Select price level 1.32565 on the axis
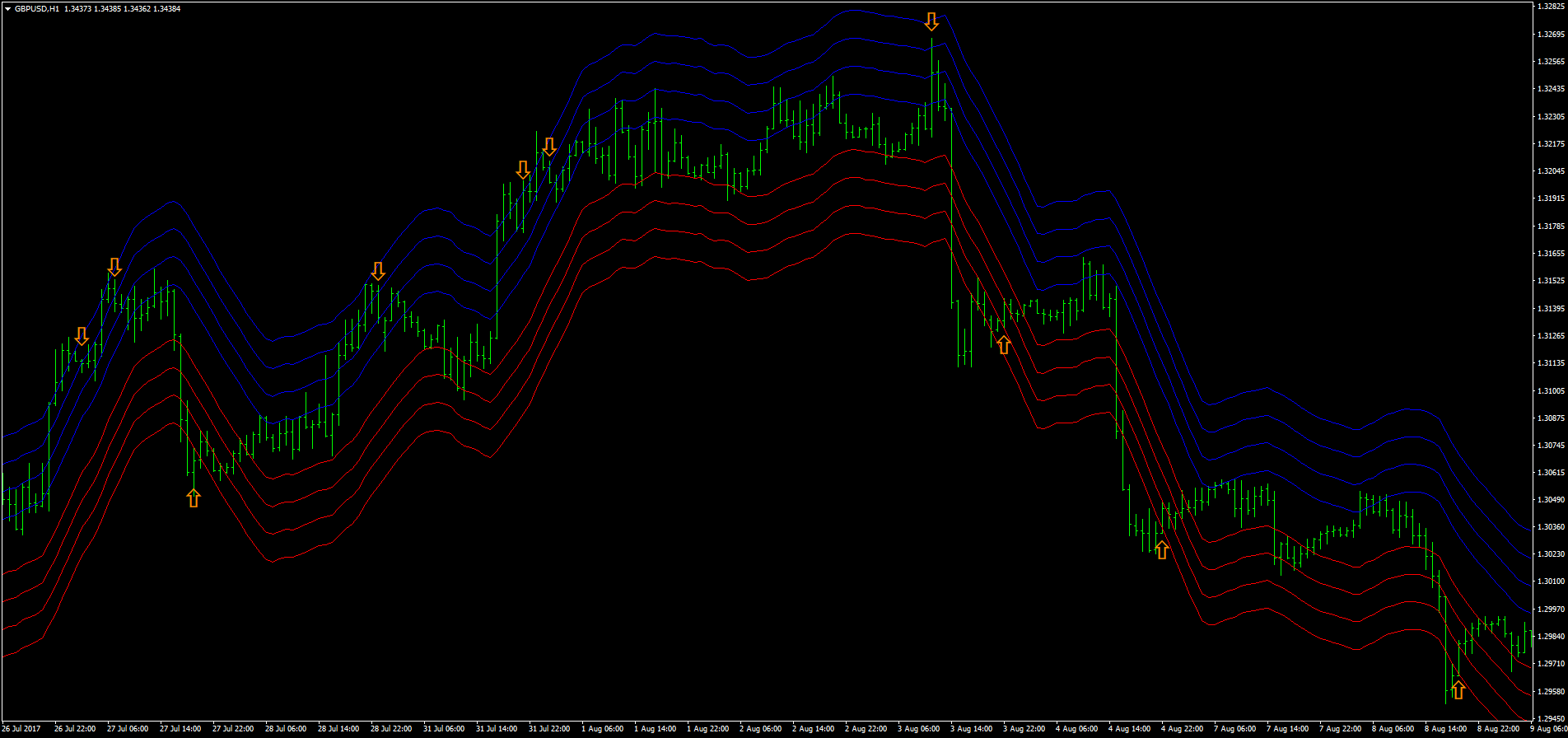This screenshot has height=738, width=1568. [x=1551, y=61]
